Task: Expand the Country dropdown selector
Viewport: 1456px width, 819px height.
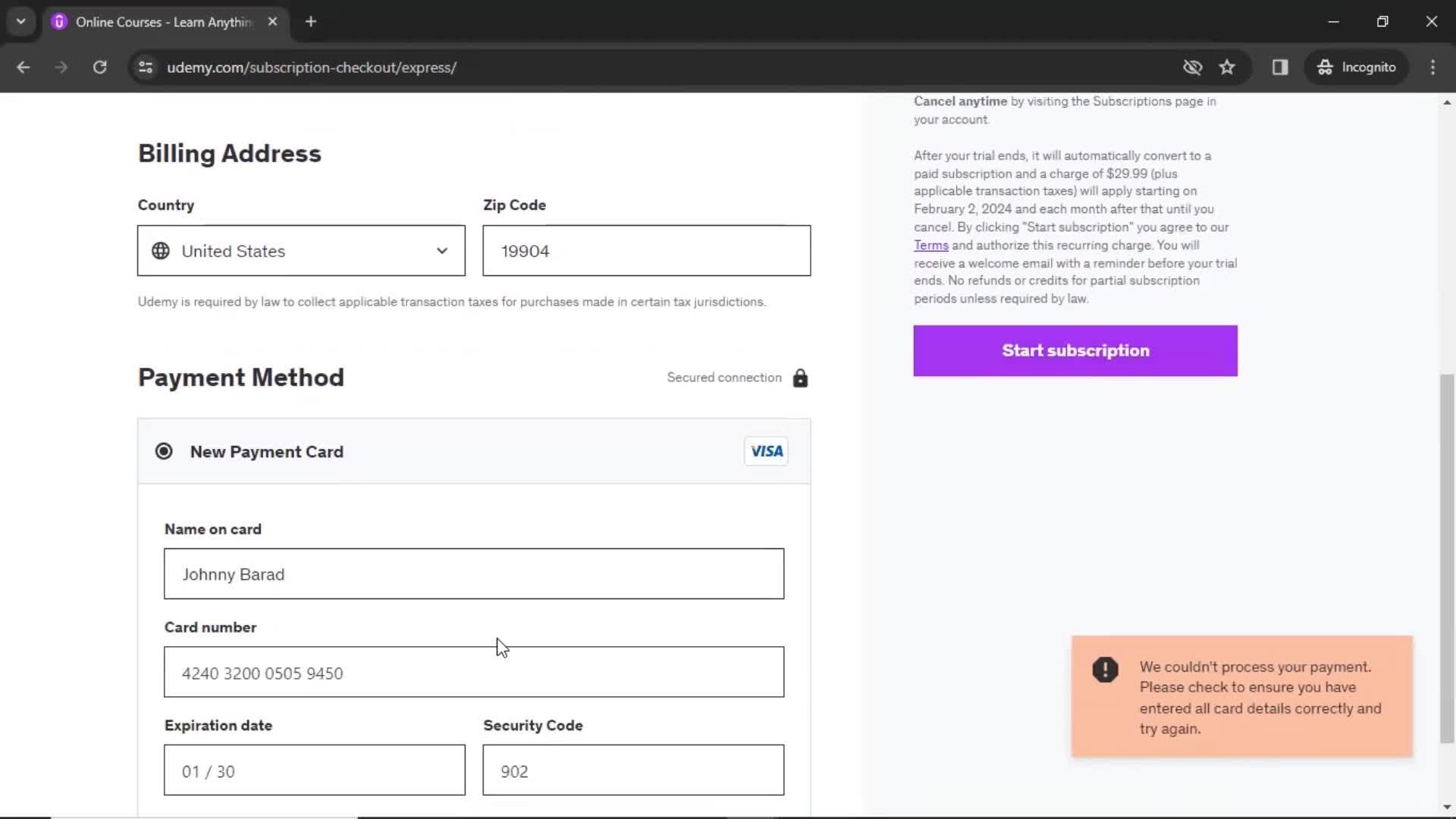Action: [300, 251]
